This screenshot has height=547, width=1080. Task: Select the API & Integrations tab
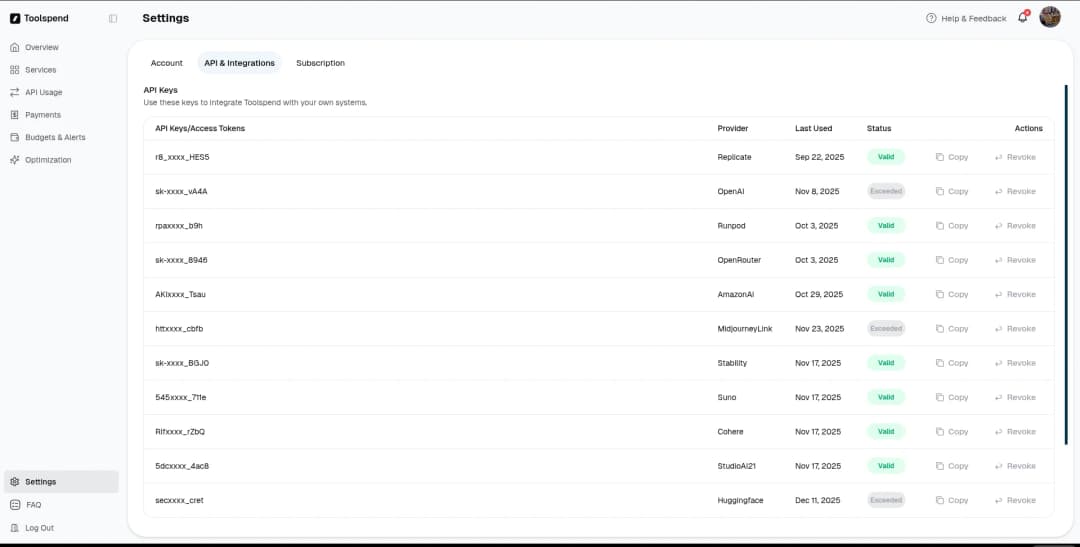[239, 63]
